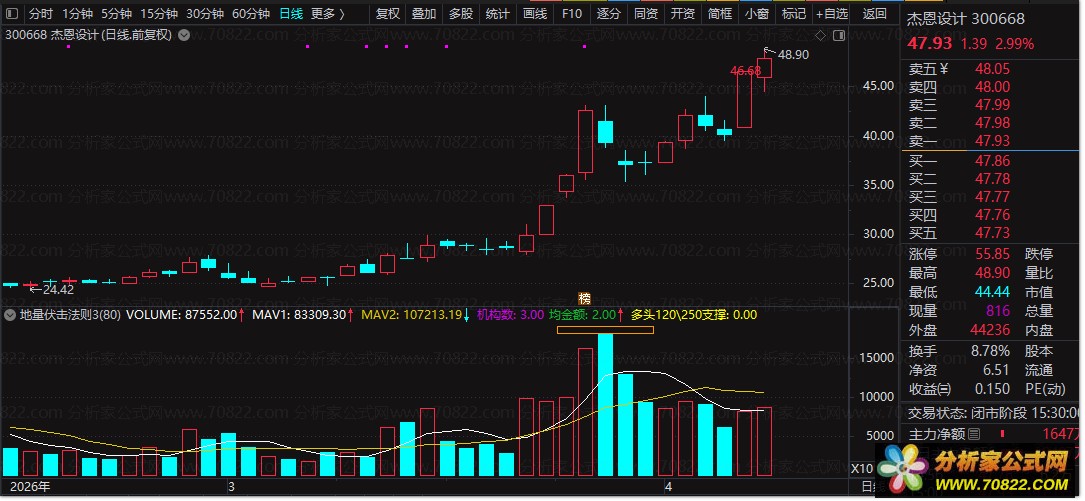Select the 15分钟 period

point(158,13)
